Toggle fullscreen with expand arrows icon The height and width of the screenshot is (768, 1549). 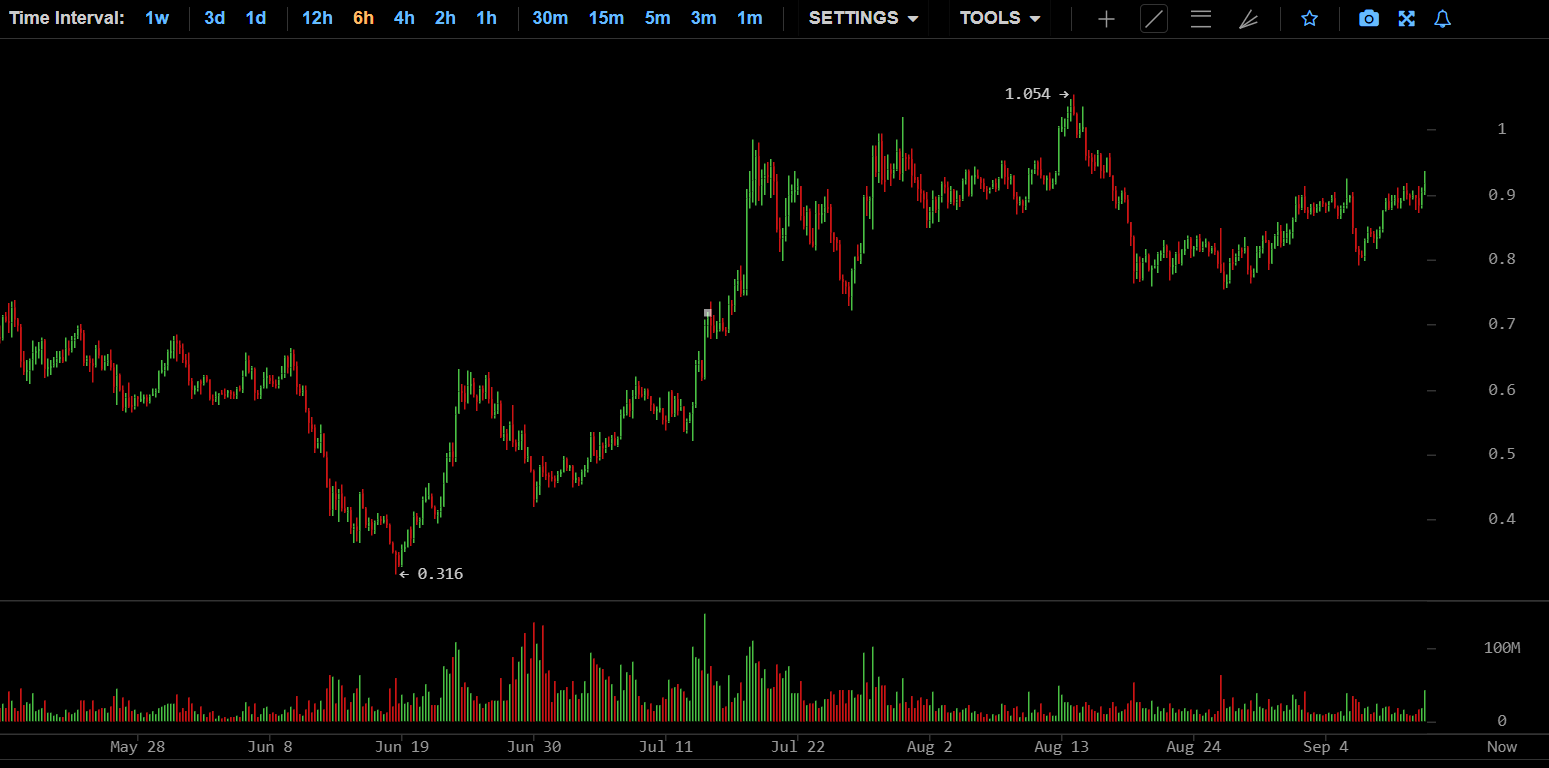[x=1407, y=19]
